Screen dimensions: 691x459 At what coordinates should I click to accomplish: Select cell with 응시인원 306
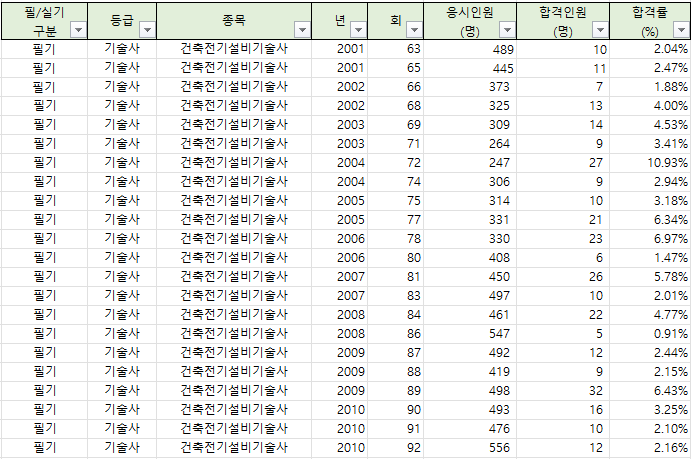tap(470, 182)
